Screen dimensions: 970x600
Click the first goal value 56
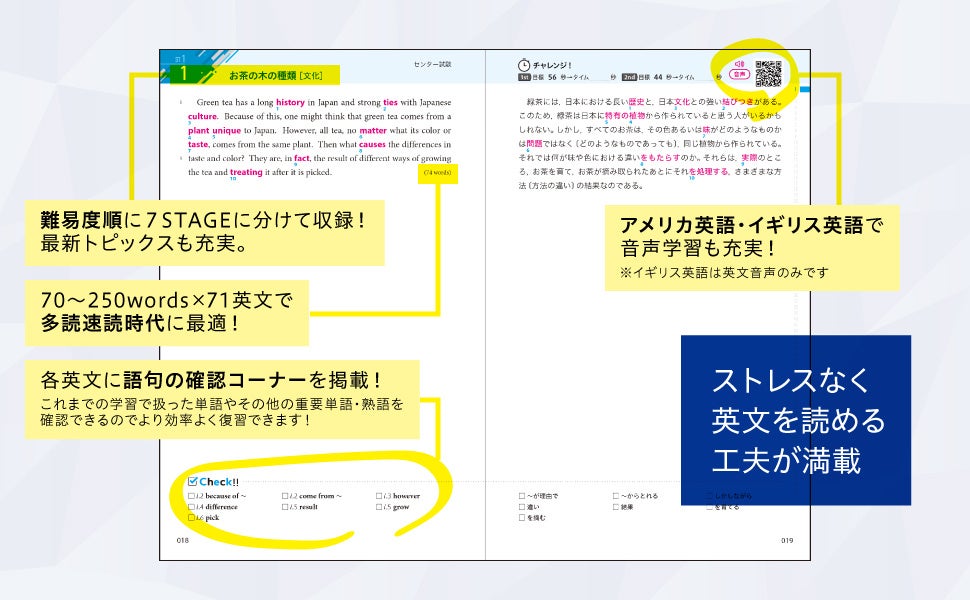point(552,77)
